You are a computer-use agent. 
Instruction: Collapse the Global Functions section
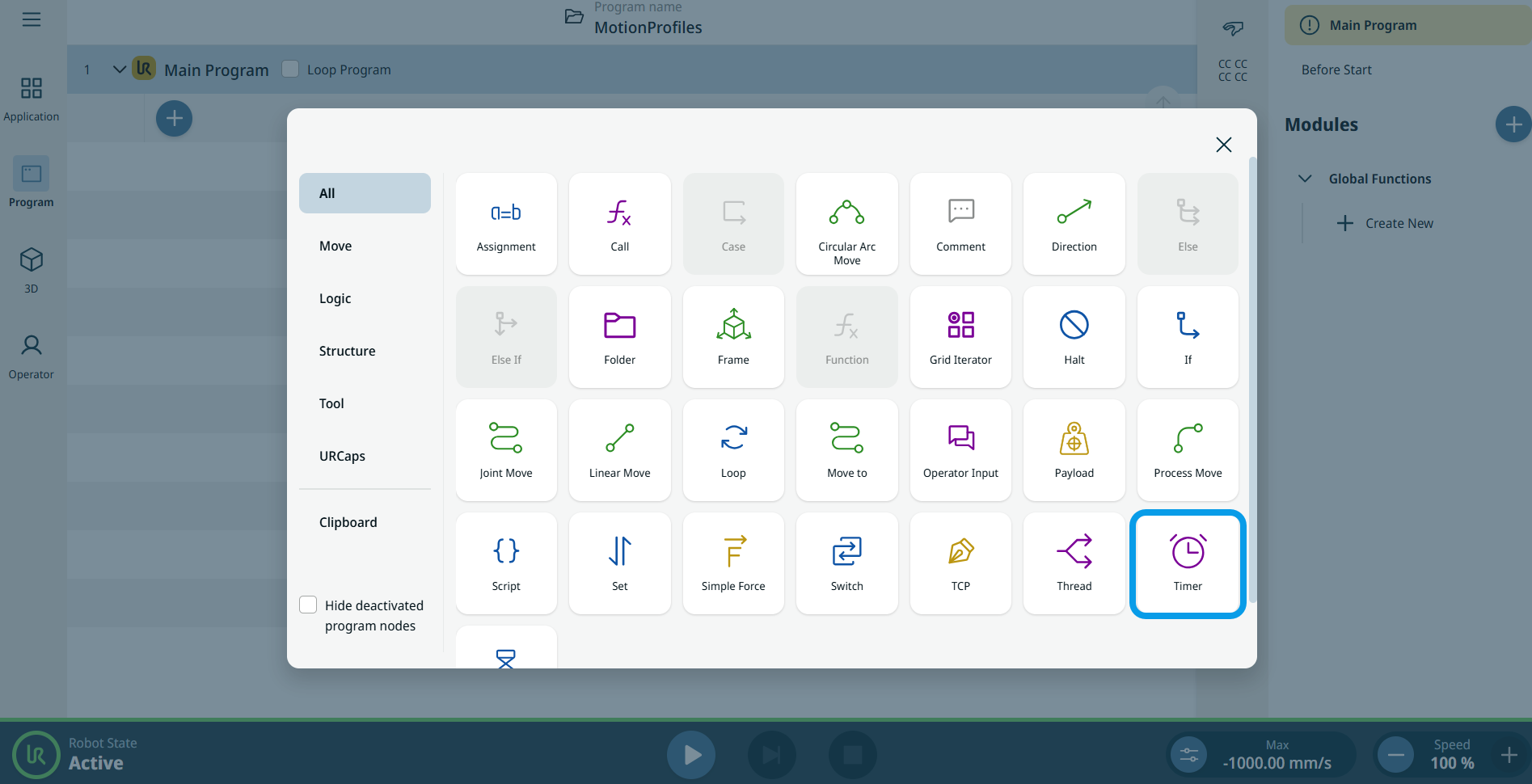pos(1304,179)
